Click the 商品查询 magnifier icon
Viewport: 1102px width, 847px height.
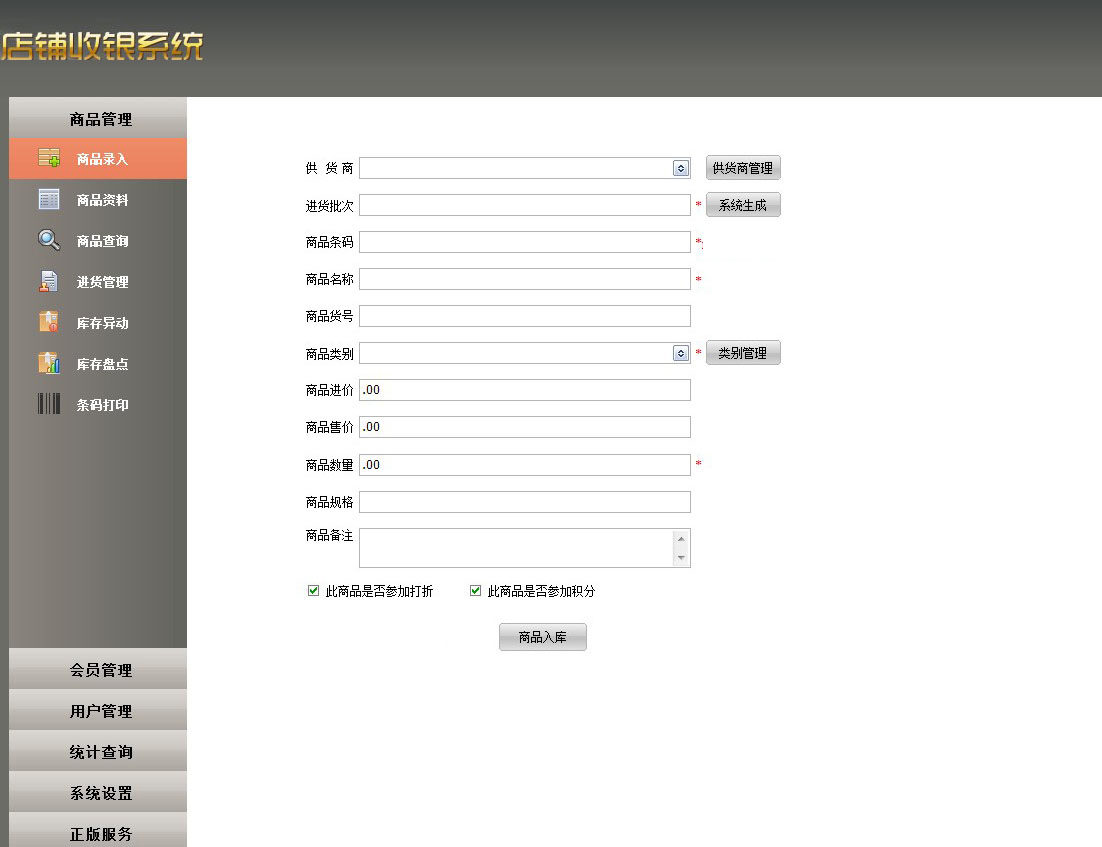pos(48,240)
